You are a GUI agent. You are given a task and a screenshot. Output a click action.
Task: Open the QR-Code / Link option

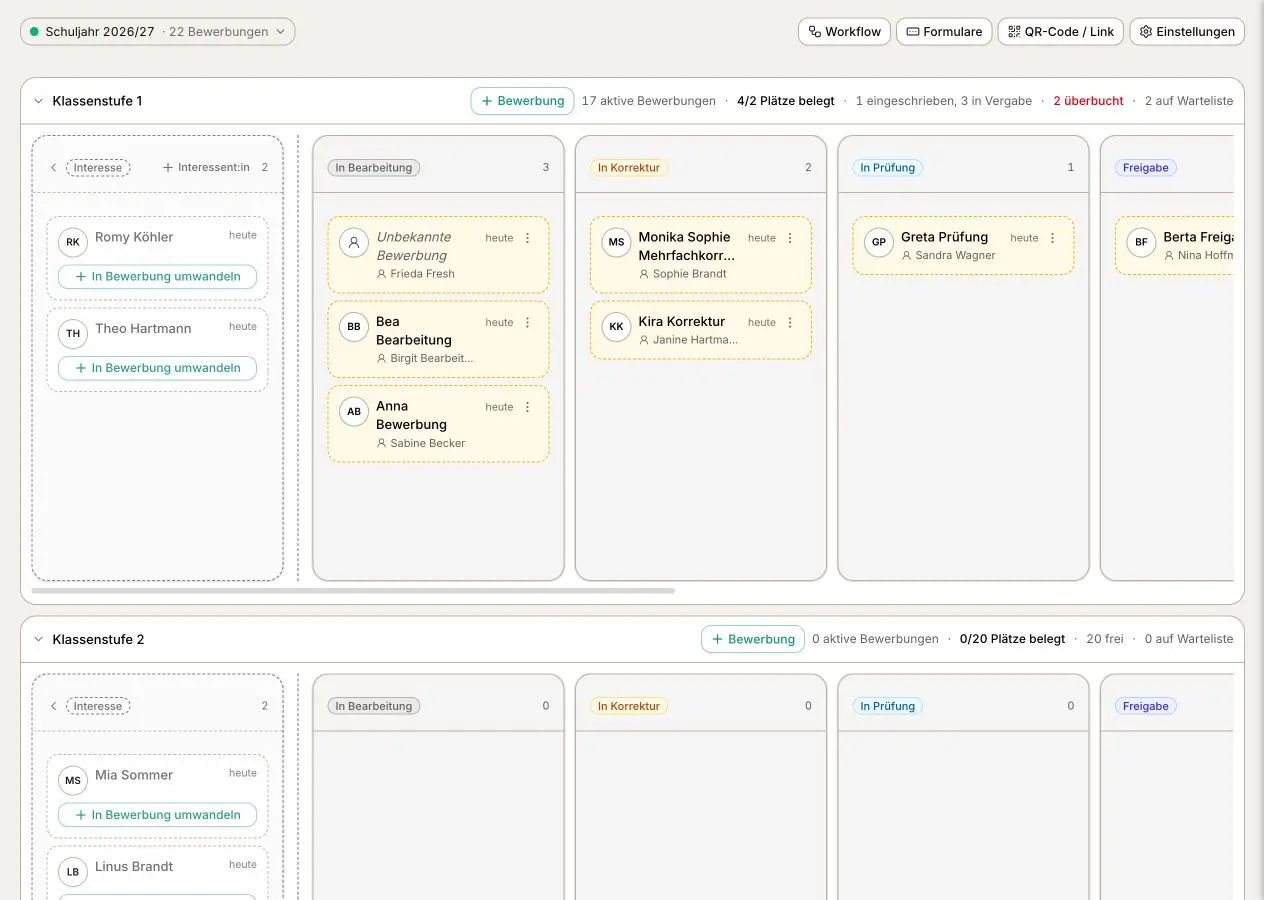[1061, 32]
